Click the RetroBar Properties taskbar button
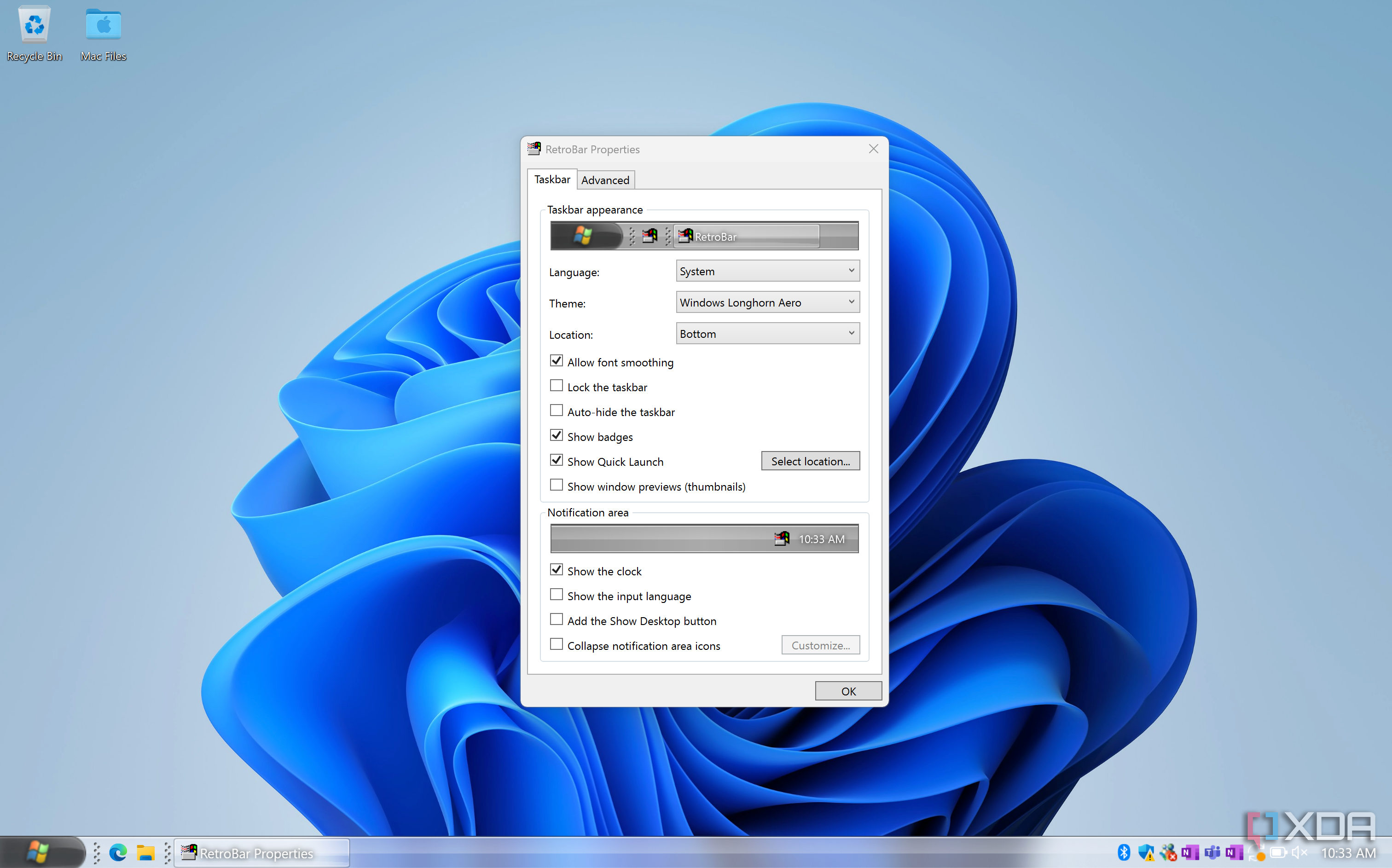Image resolution: width=1392 pixels, height=868 pixels. point(262,852)
